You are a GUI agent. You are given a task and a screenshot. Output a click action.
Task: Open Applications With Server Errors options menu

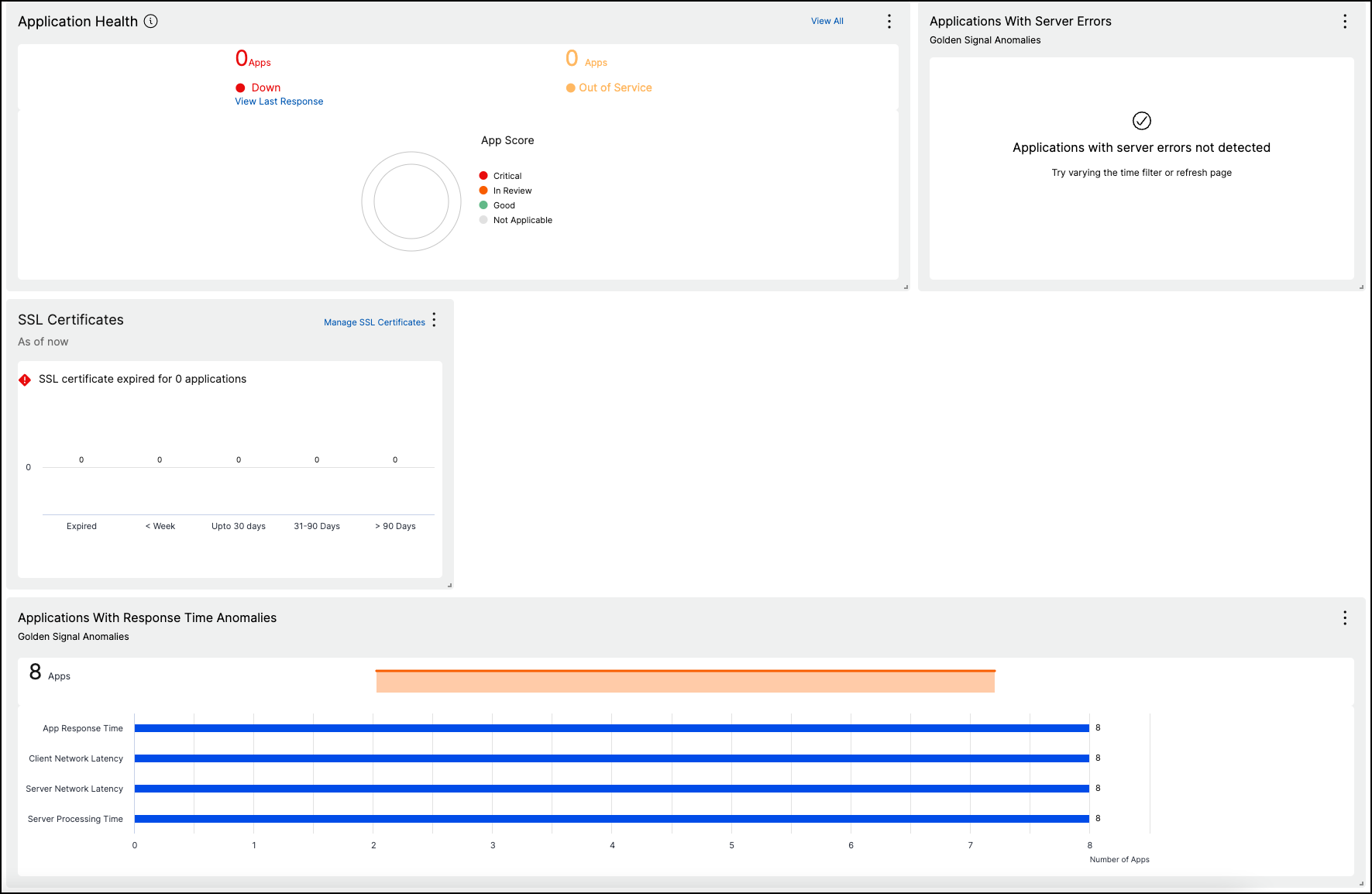click(1345, 22)
